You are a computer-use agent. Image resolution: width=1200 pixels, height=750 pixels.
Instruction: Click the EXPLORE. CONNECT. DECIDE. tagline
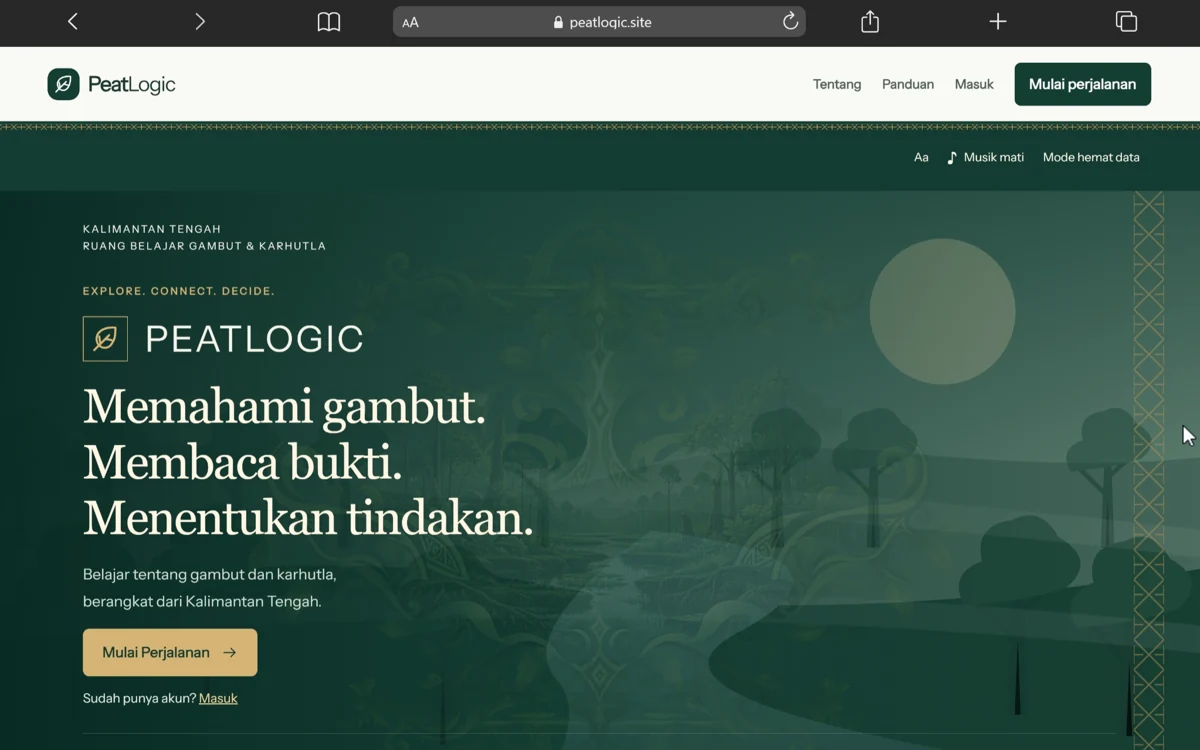click(179, 291)
